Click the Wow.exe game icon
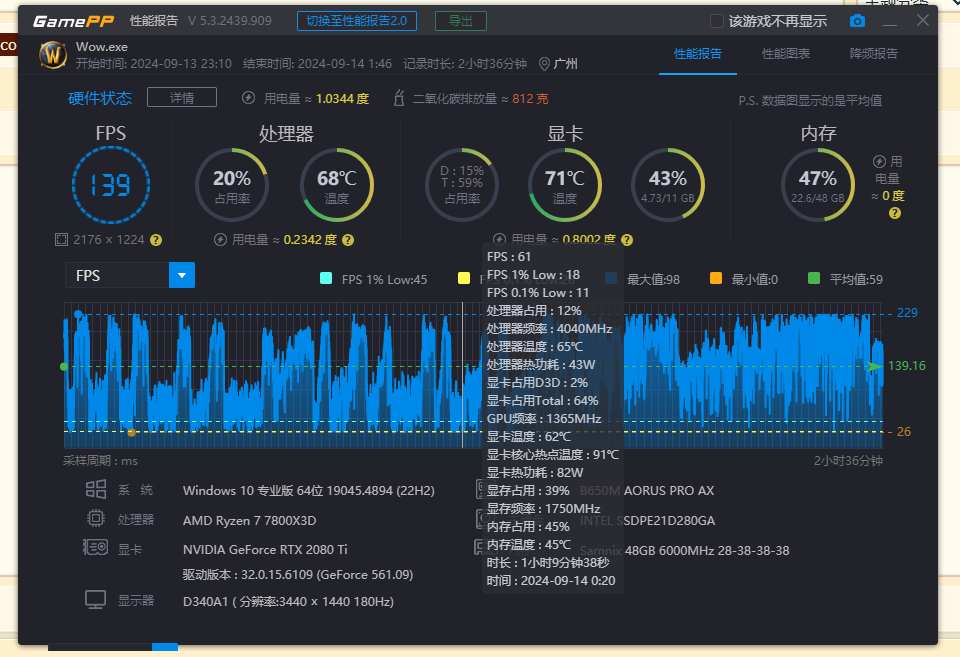This screenshot has height=657, width=960. pyautogui.click(x=53, y=54)
